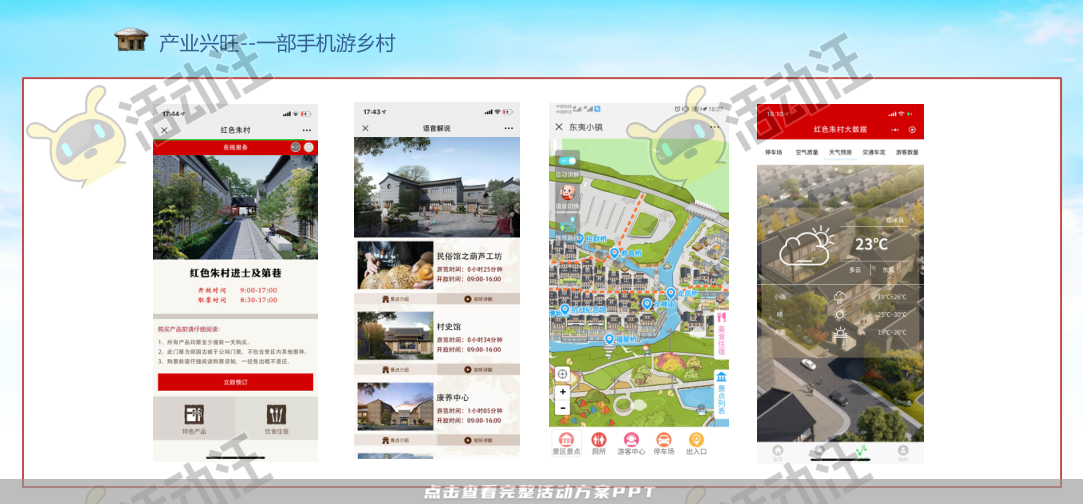Show 厕所 restrooms on the map
Viewport: 1083px width, 504px height.
pos(598,441)
